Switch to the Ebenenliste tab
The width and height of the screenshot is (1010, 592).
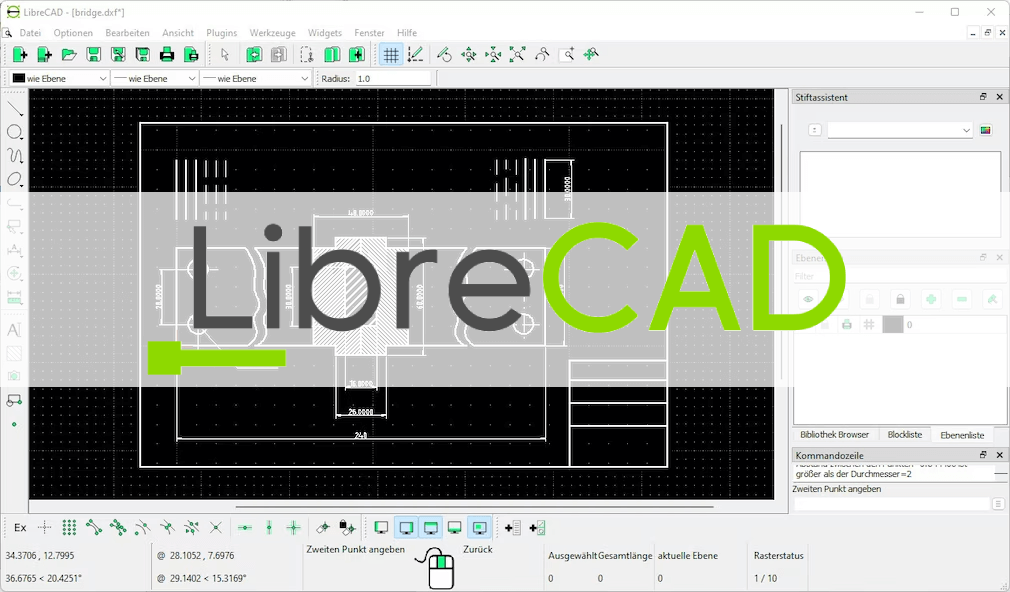pos(962,435)
